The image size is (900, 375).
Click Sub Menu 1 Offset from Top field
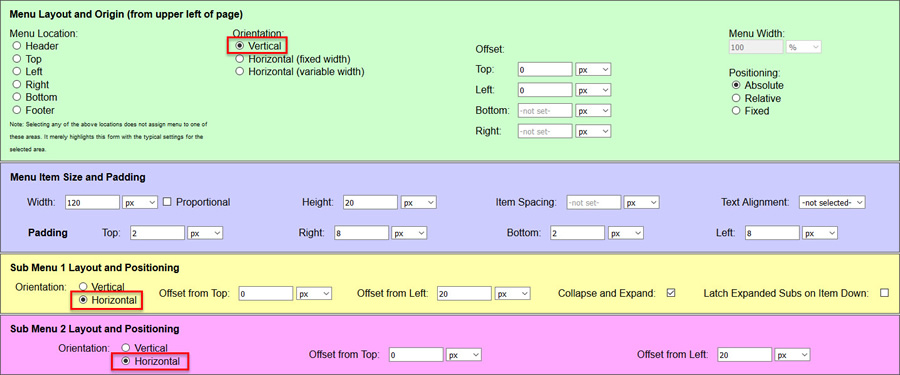[266, 293]
